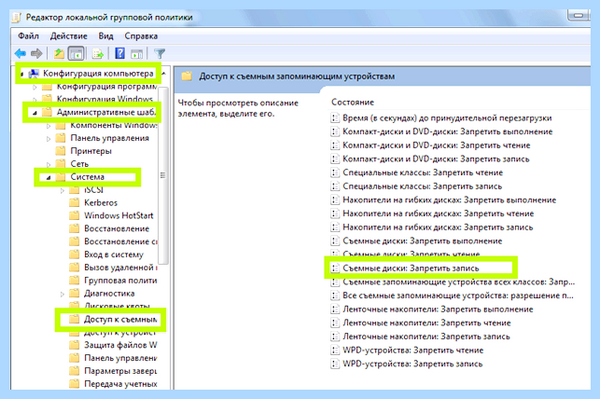Image resolution: width=600 pixels, height=399 pixels.
Task: Select 'Съемные диски: Запретить запись' policy
Action: point(411,268)
